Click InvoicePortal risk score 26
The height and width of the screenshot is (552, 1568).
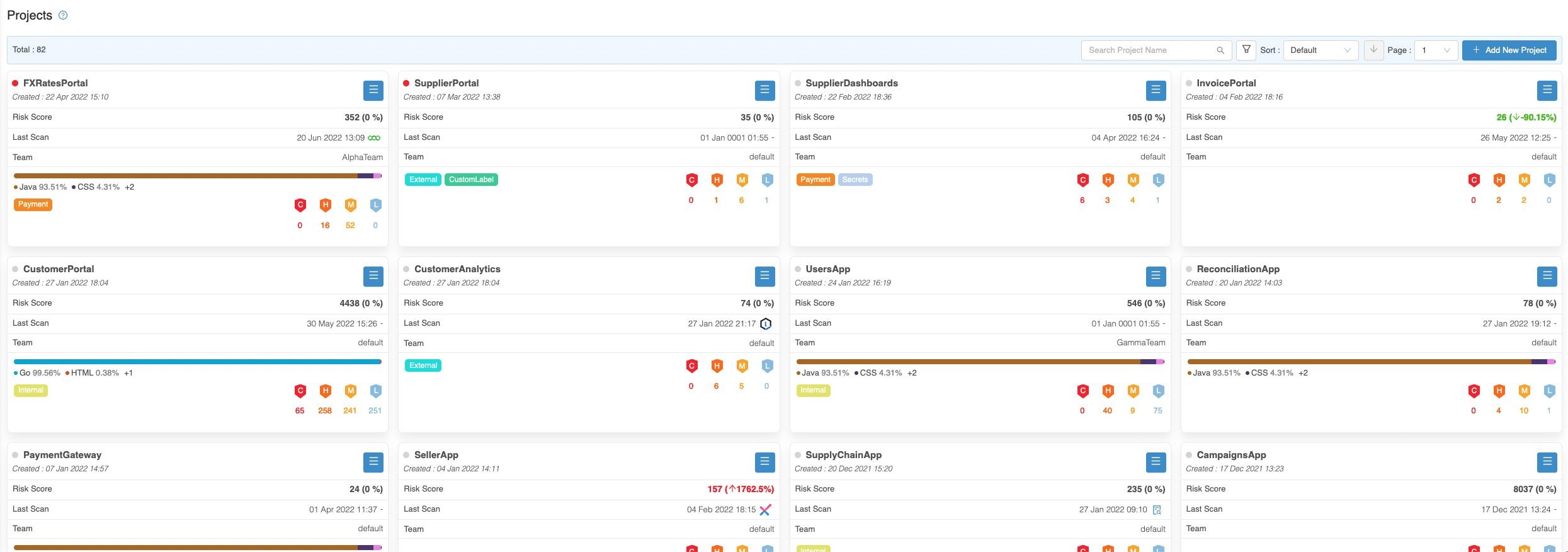pos(1526,117)
